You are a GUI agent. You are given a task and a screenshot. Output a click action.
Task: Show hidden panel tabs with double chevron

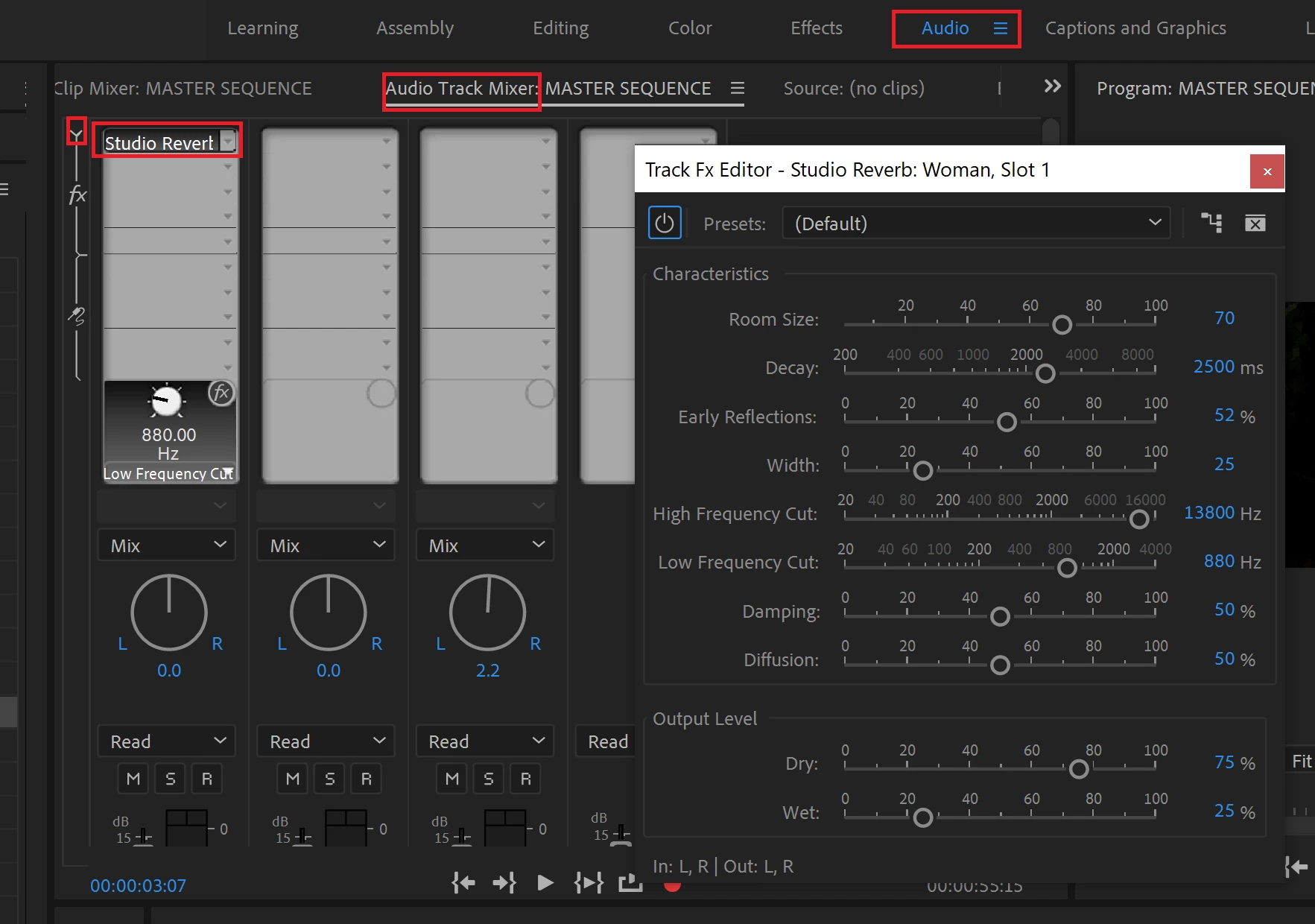pyautogui.click(x=1052, y=86)
